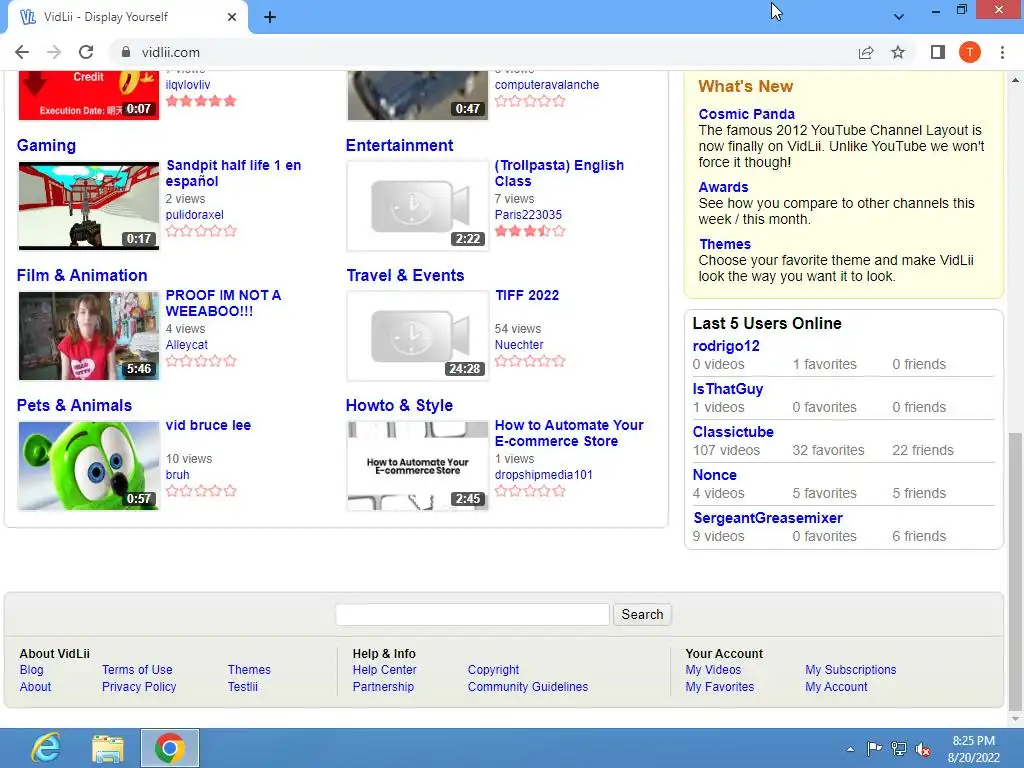1024x768 pixels.
Task: Play the Trollpasta English Class thumbnail
Action: (418, 206)
